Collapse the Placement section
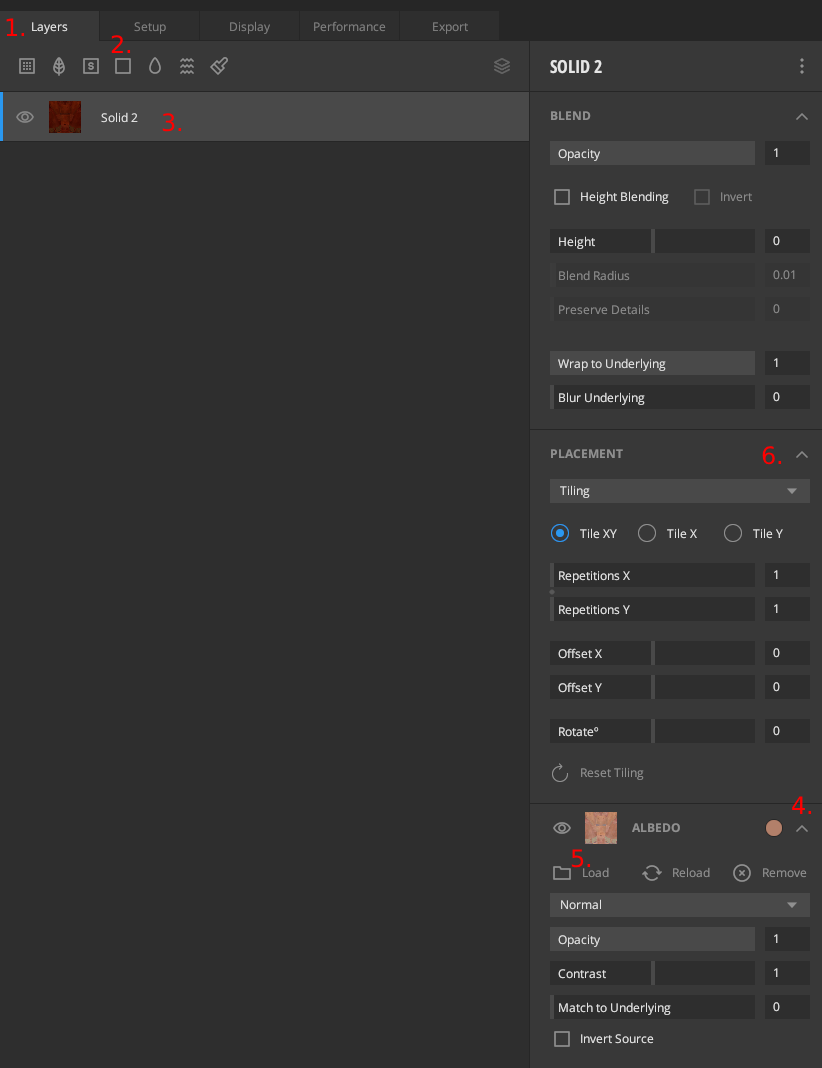The width and height of the screenshot is (822, 1068). click(x=801, y=454)
